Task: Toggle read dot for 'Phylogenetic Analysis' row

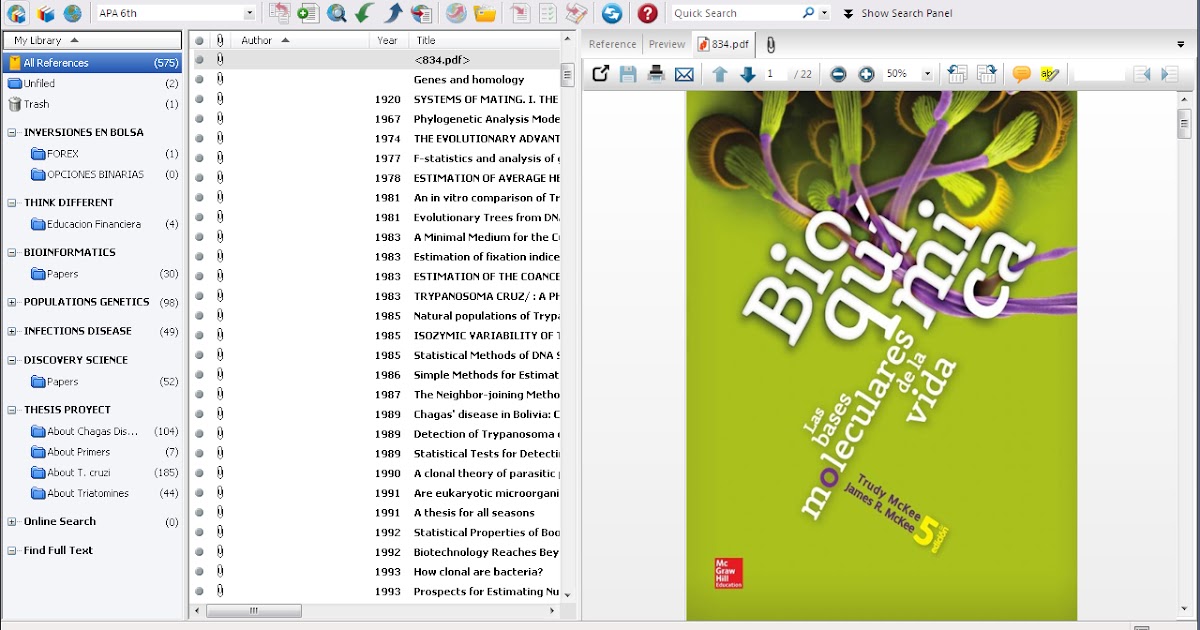Action: pos(199,119)
